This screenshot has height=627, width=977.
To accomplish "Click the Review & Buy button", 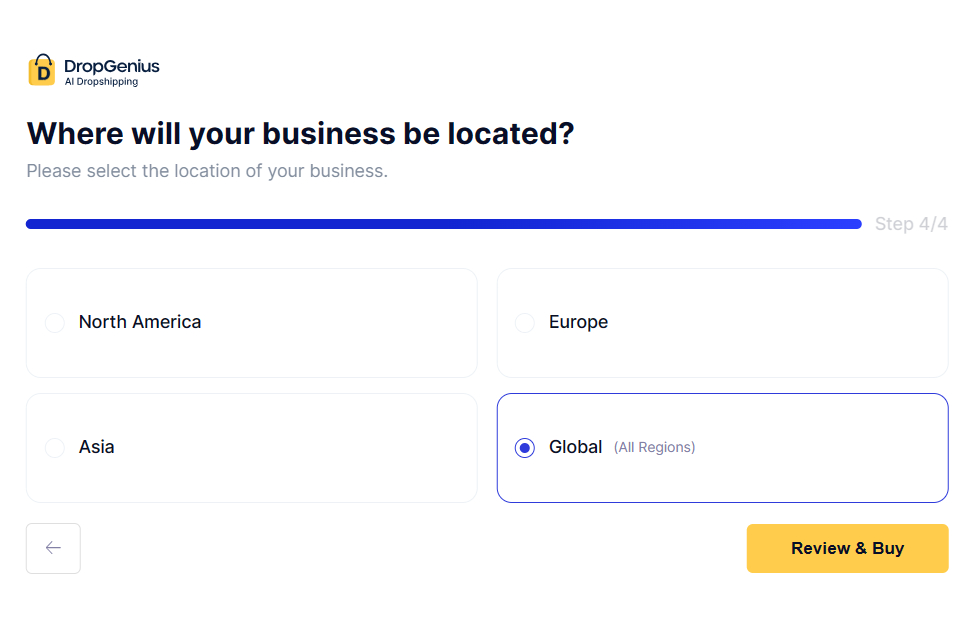I will click(847, 548).
